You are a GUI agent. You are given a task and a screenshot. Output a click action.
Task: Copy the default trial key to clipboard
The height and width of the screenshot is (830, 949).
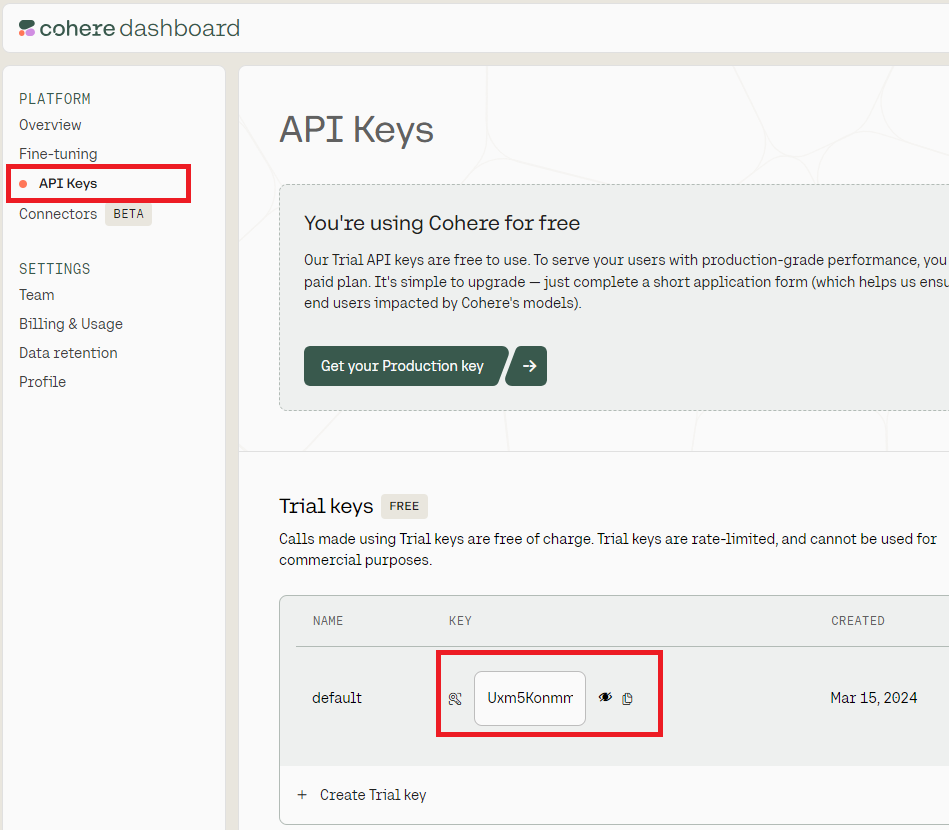pos(628,699)
